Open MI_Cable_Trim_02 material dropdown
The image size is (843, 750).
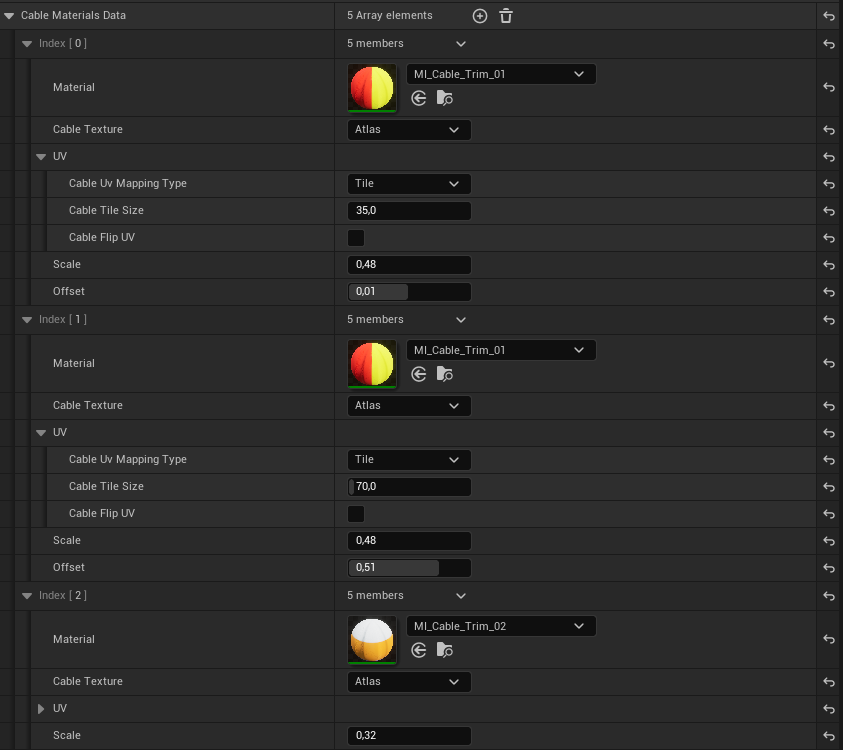(x=501, y=626)
